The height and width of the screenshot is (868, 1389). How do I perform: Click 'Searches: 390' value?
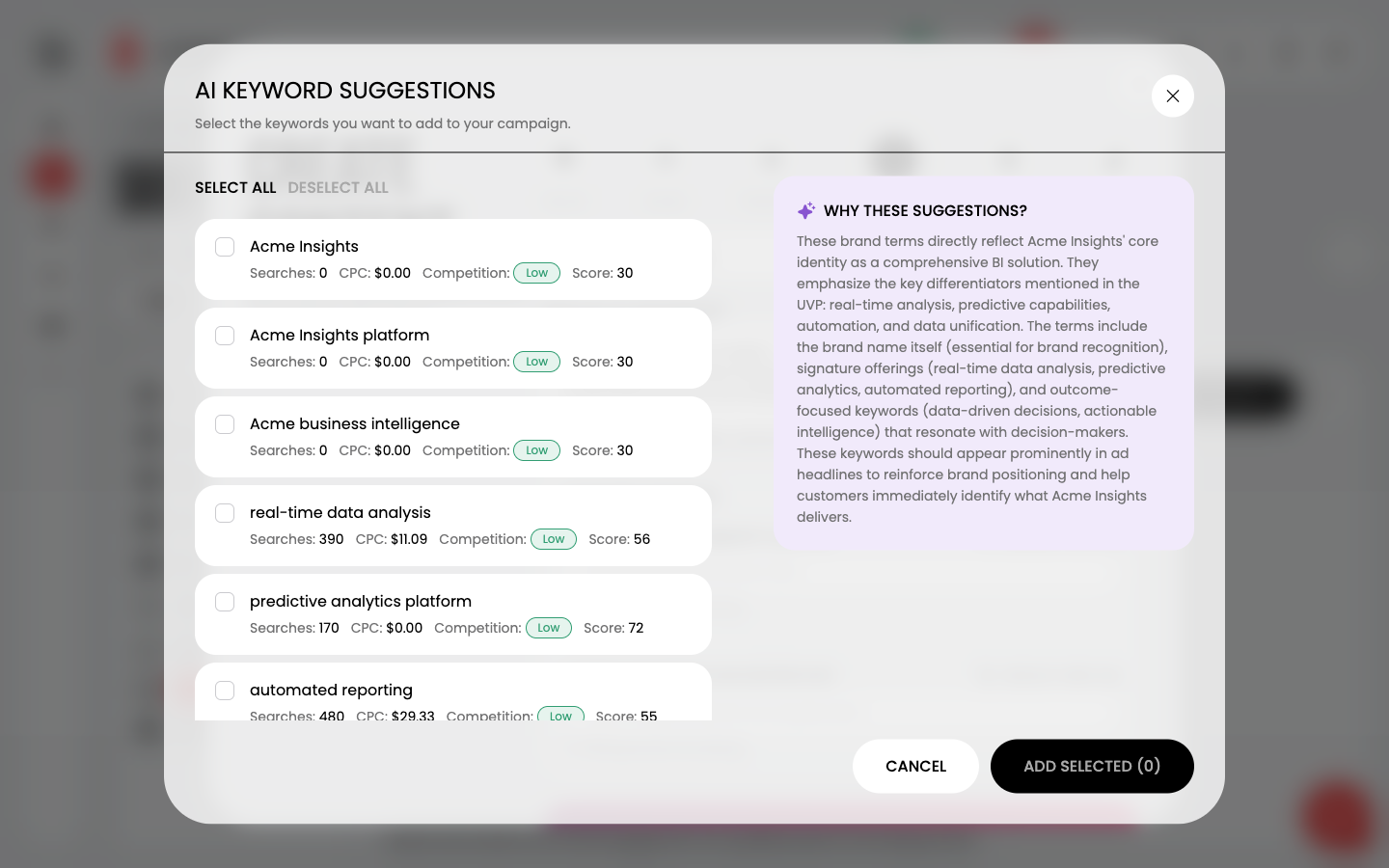(297, 539)
